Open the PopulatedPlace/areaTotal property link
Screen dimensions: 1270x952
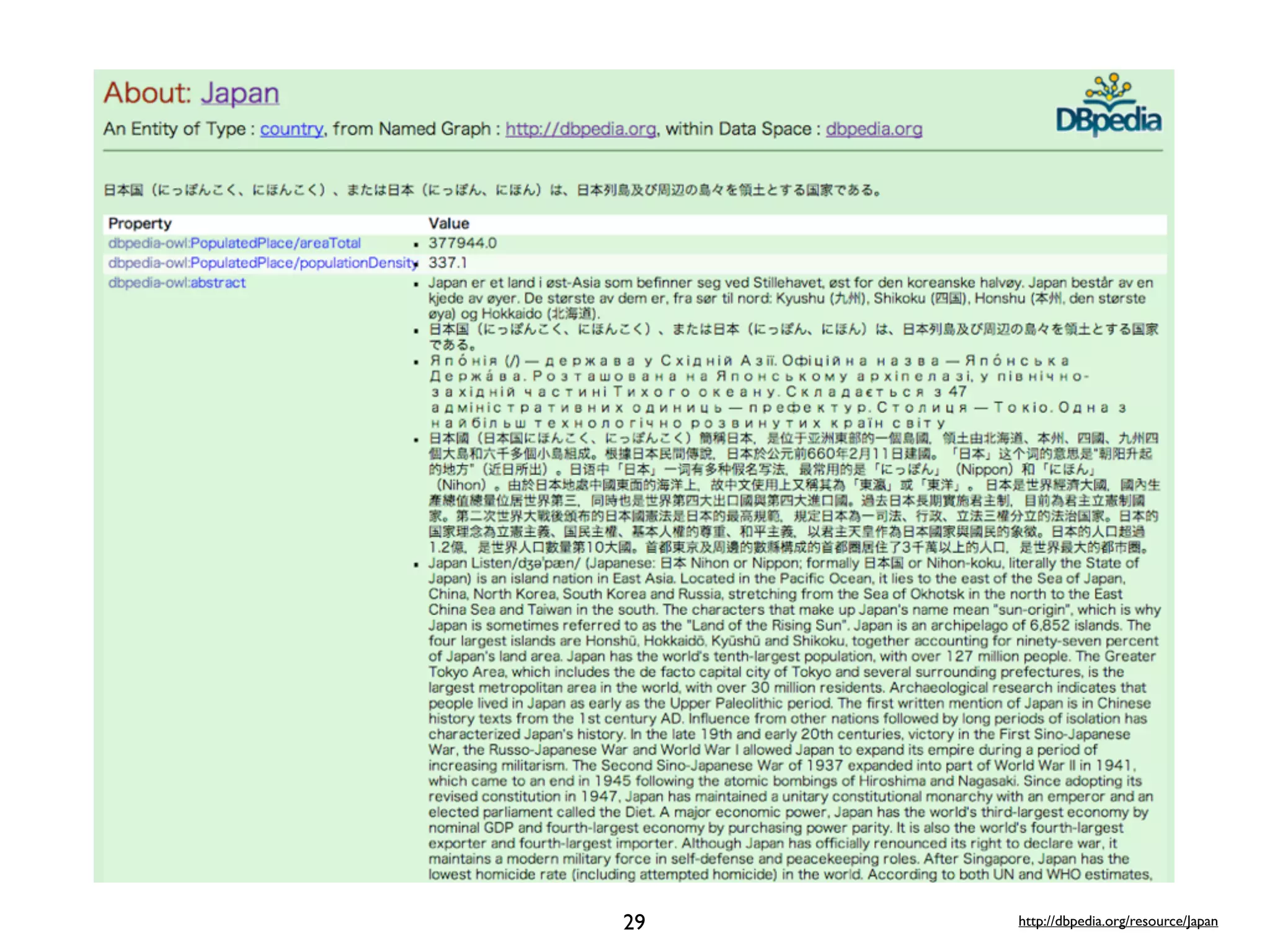click(x=234, y=243)
